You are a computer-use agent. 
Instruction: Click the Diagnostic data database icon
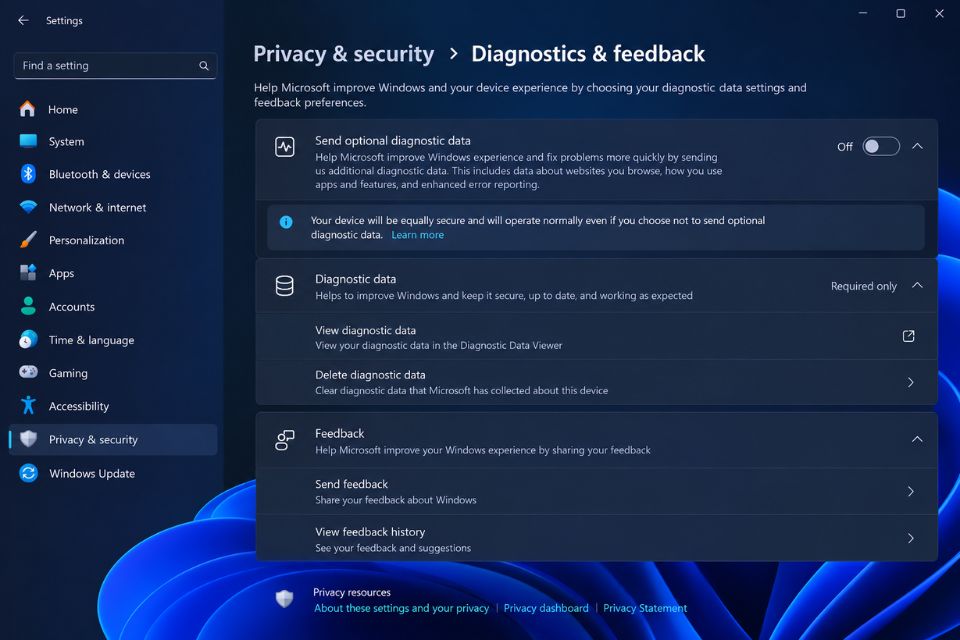[285, 286]
